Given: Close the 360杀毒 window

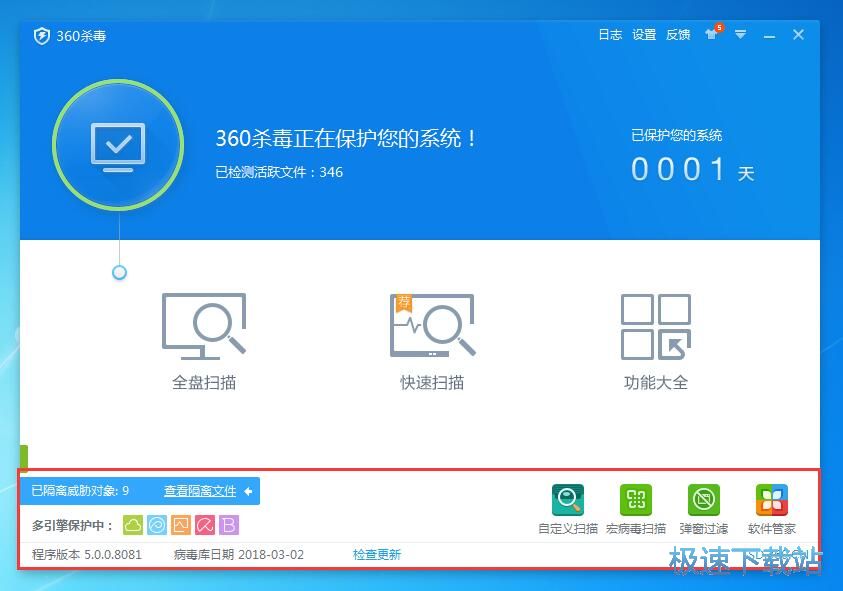Looking at the screenshot, I should pyautogui.click(x=798, y=35).
